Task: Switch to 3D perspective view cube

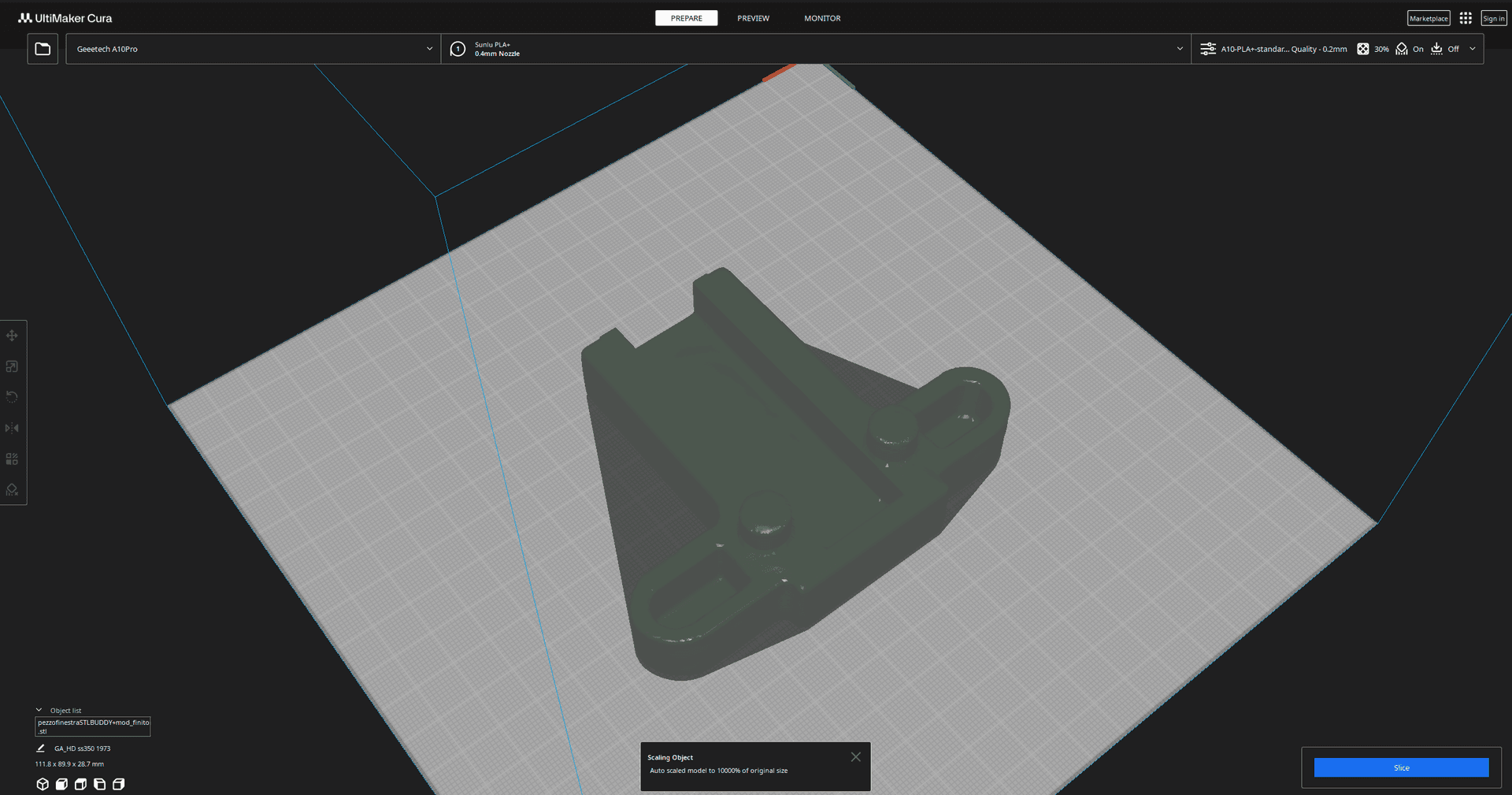Action: pyautogui.click(x=43, y=784)
